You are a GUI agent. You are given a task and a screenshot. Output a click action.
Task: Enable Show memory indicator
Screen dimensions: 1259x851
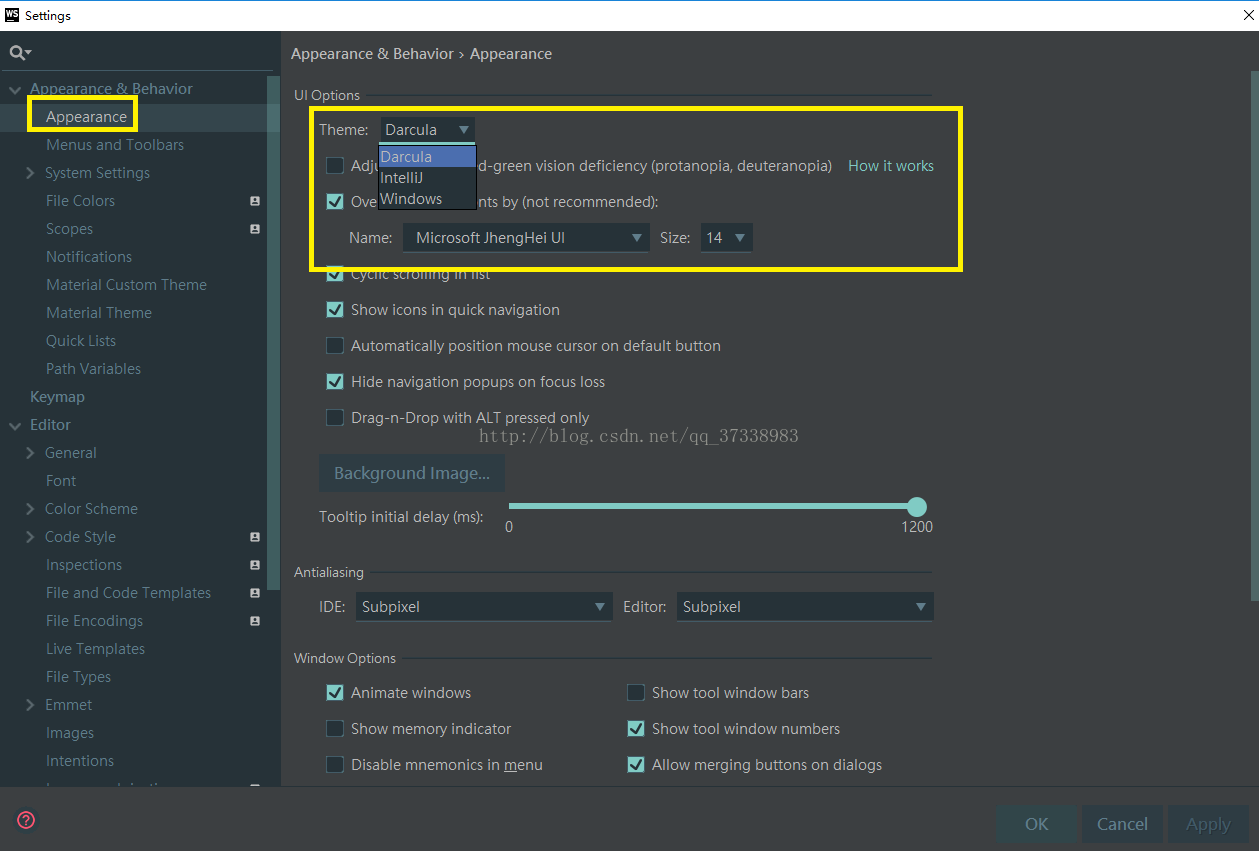pos(335,729)
